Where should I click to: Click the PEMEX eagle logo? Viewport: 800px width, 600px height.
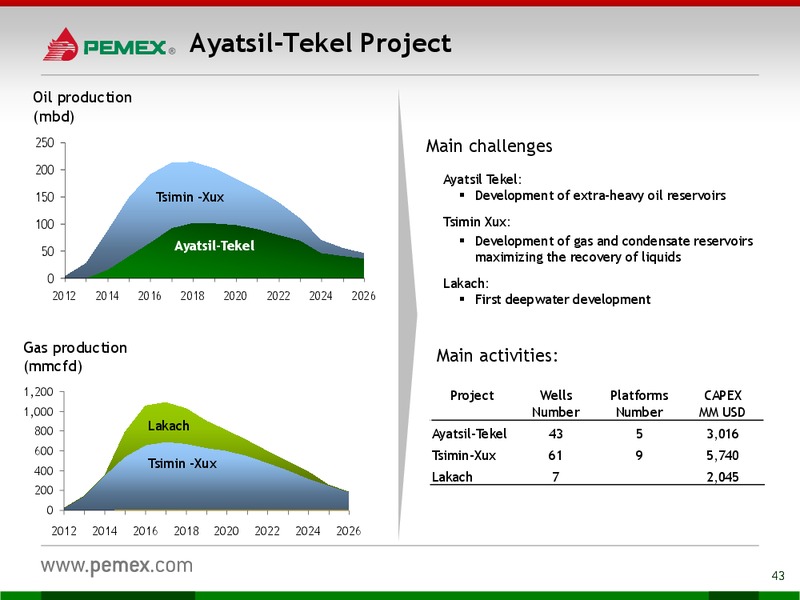pos(61,44)
